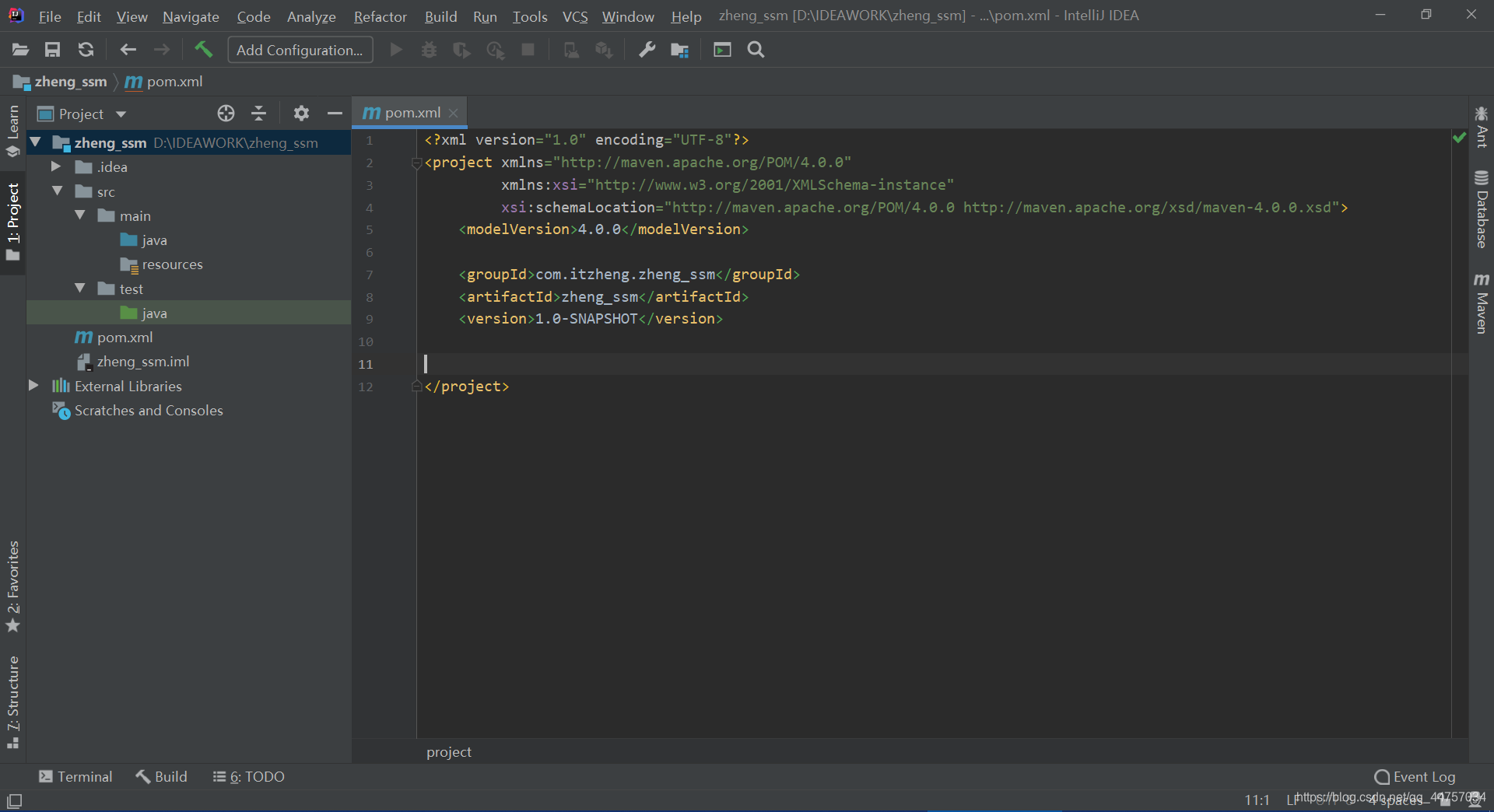Open the VCS menu
The width and height of the screenshot is (1494, 812).
point(575,16)
